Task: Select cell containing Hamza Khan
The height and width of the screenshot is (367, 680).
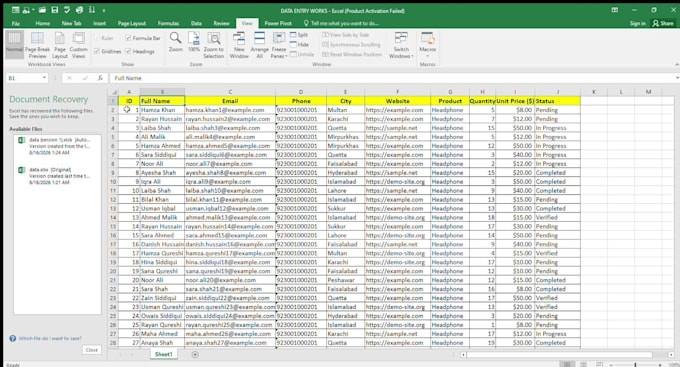Action: point(162,110)
